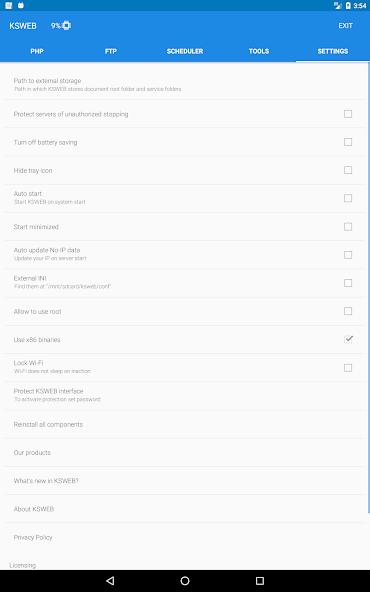Image resolution: width=370 pixels, height=592 pixels.
Task: Switch to the PHP tab
Action: pos(37,51)
